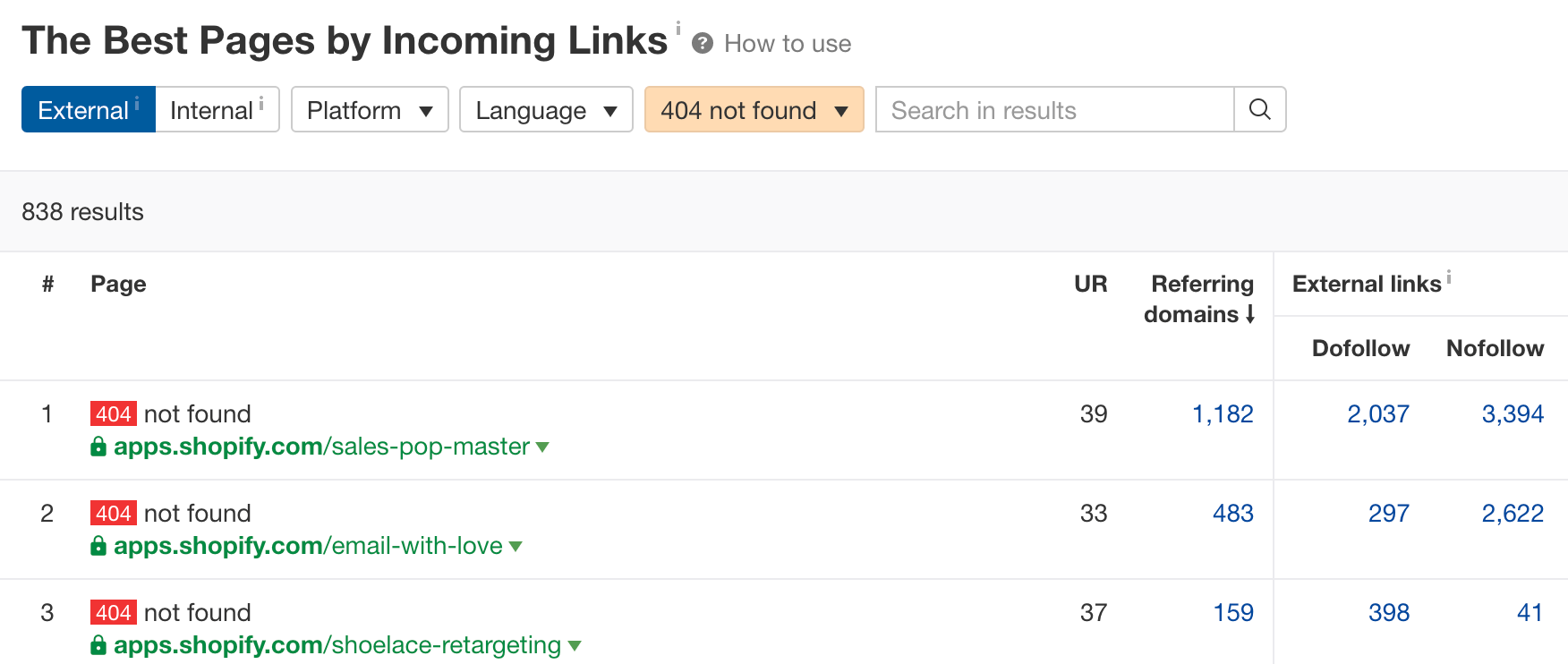This screenshot has width=1568, height=664.
Task: Open apps.shopify.com/email-with-love link
Action: click(308, 546)
